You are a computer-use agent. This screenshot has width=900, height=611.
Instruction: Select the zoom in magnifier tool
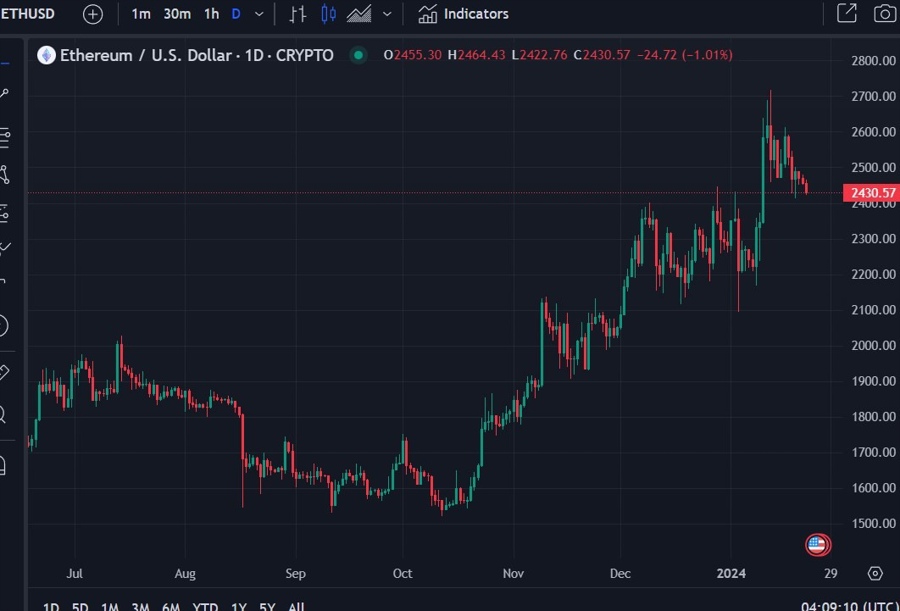(x=3, y=414)
